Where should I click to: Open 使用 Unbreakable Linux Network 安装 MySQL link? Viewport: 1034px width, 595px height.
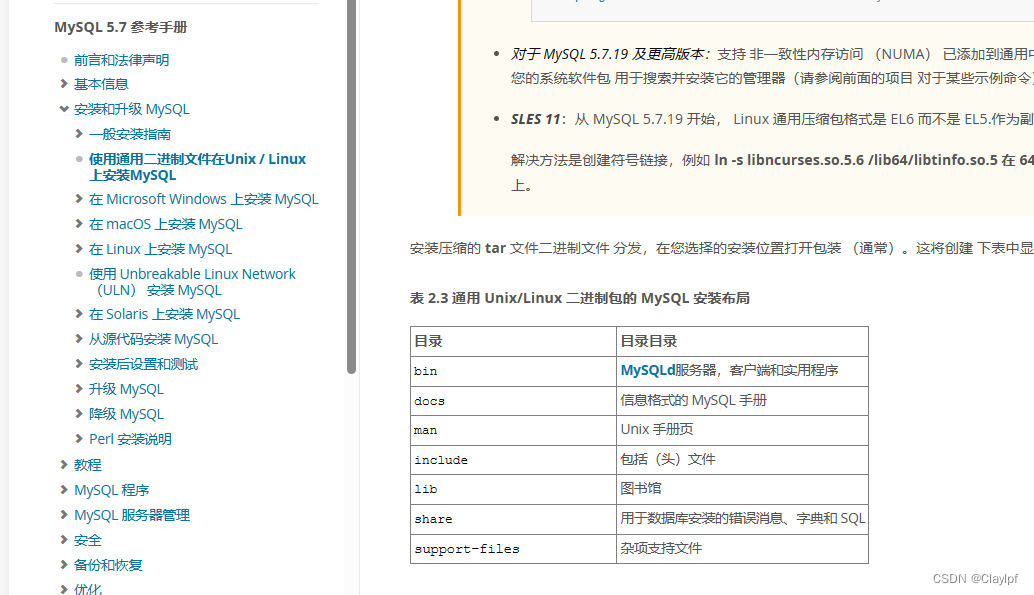[x=192, y=282]
